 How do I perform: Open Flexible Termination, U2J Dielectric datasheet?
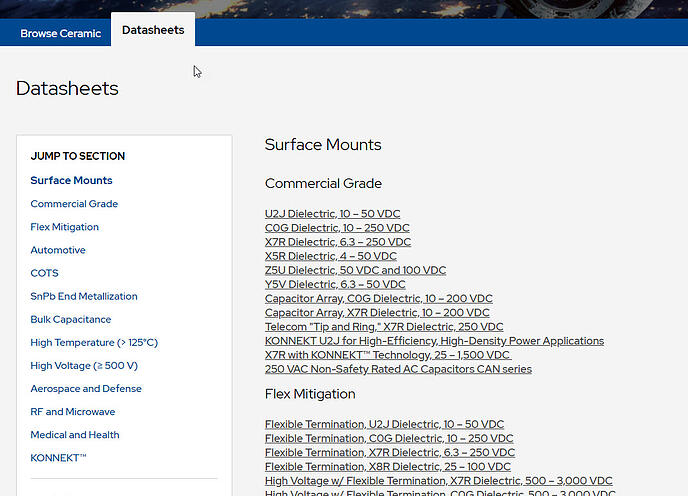pos(384,424)
